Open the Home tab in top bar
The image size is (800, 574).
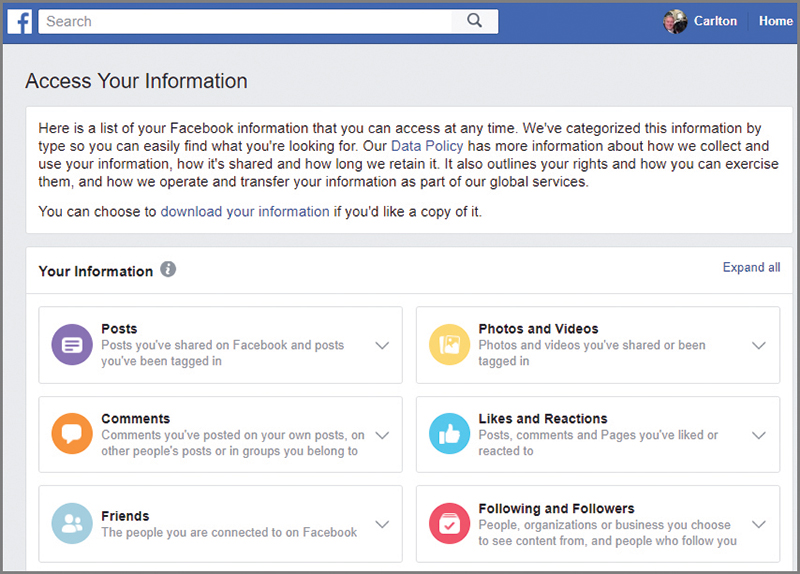pos(775,21)
